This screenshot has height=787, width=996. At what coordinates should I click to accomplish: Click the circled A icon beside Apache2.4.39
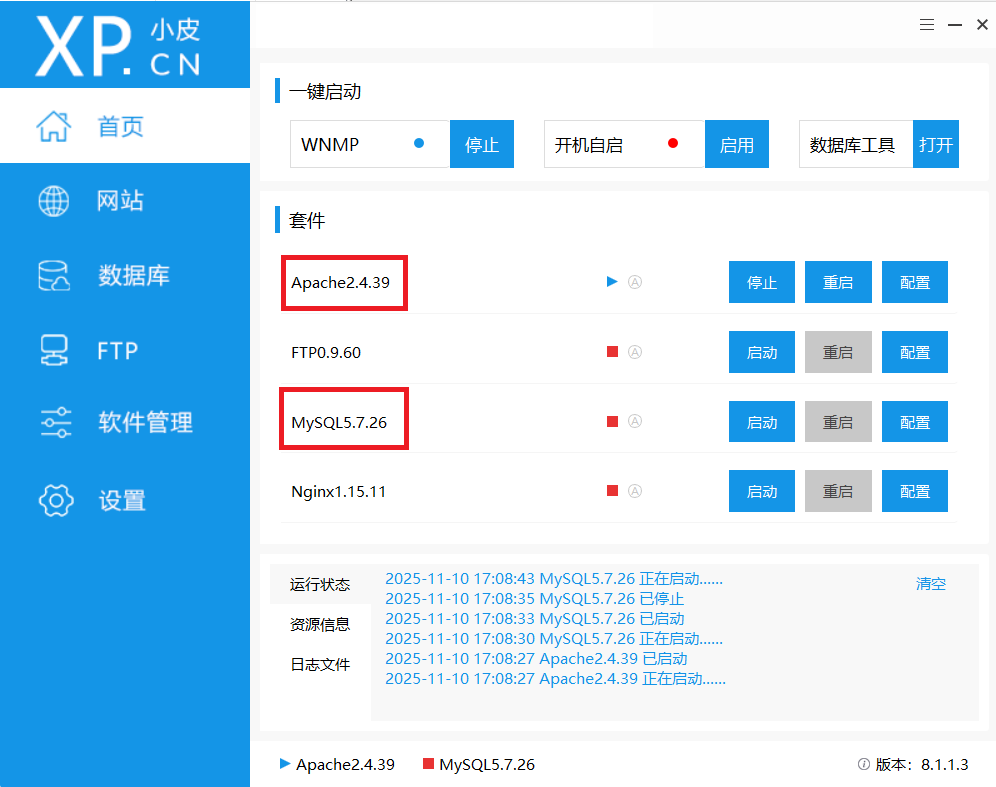click(634, 282)
